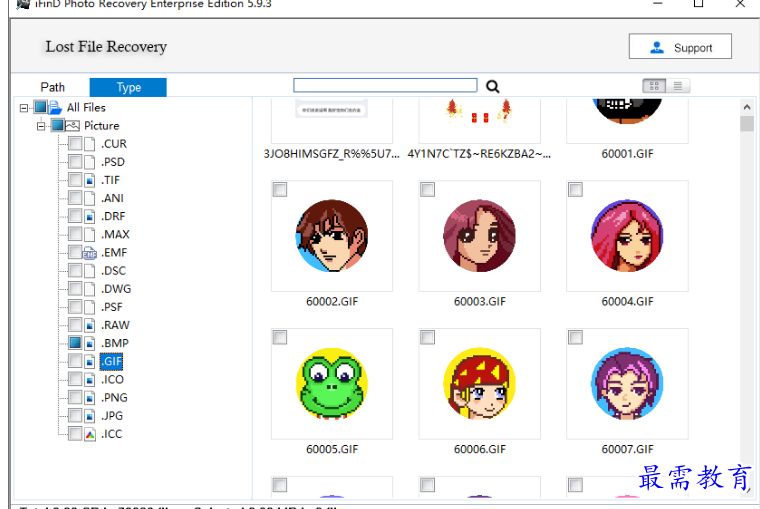
Task: Select the 60002.GIF thumbnail image
Action: (x=332, y=236)
